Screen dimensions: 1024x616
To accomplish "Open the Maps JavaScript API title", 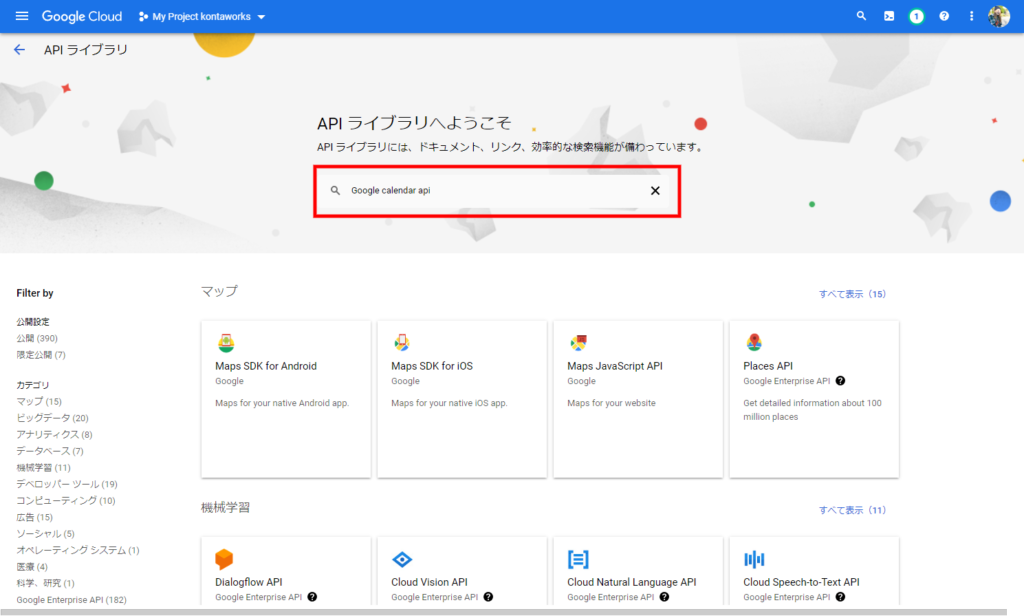I will coord(615,366).
